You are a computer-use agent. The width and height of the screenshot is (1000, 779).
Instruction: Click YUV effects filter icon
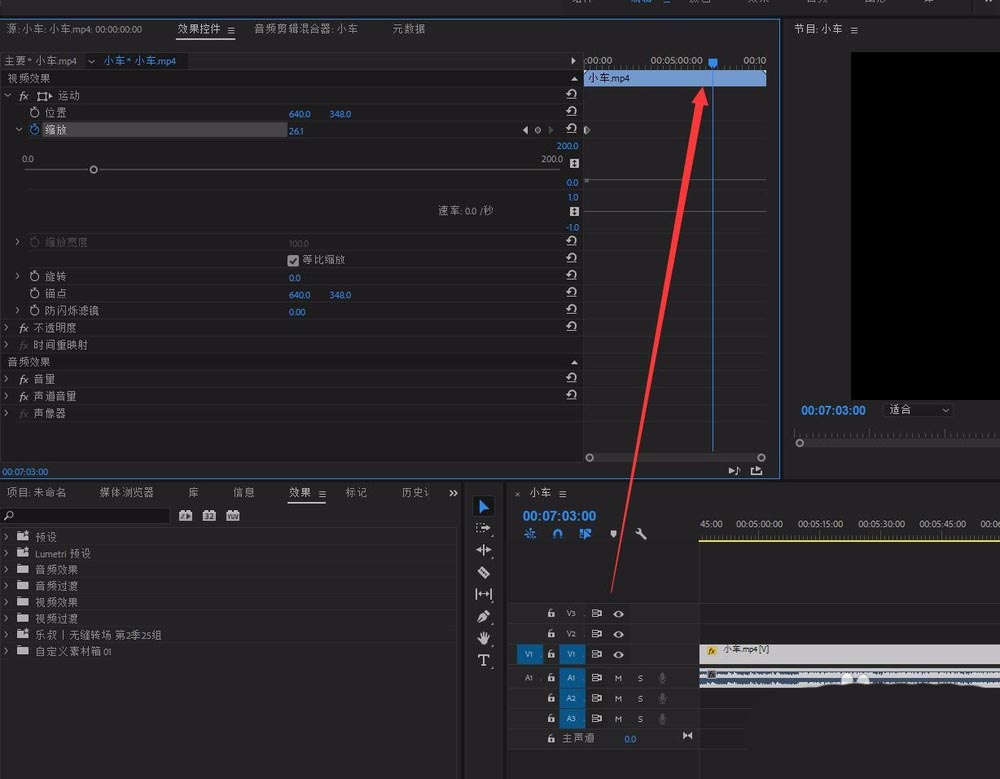[233, 516]
